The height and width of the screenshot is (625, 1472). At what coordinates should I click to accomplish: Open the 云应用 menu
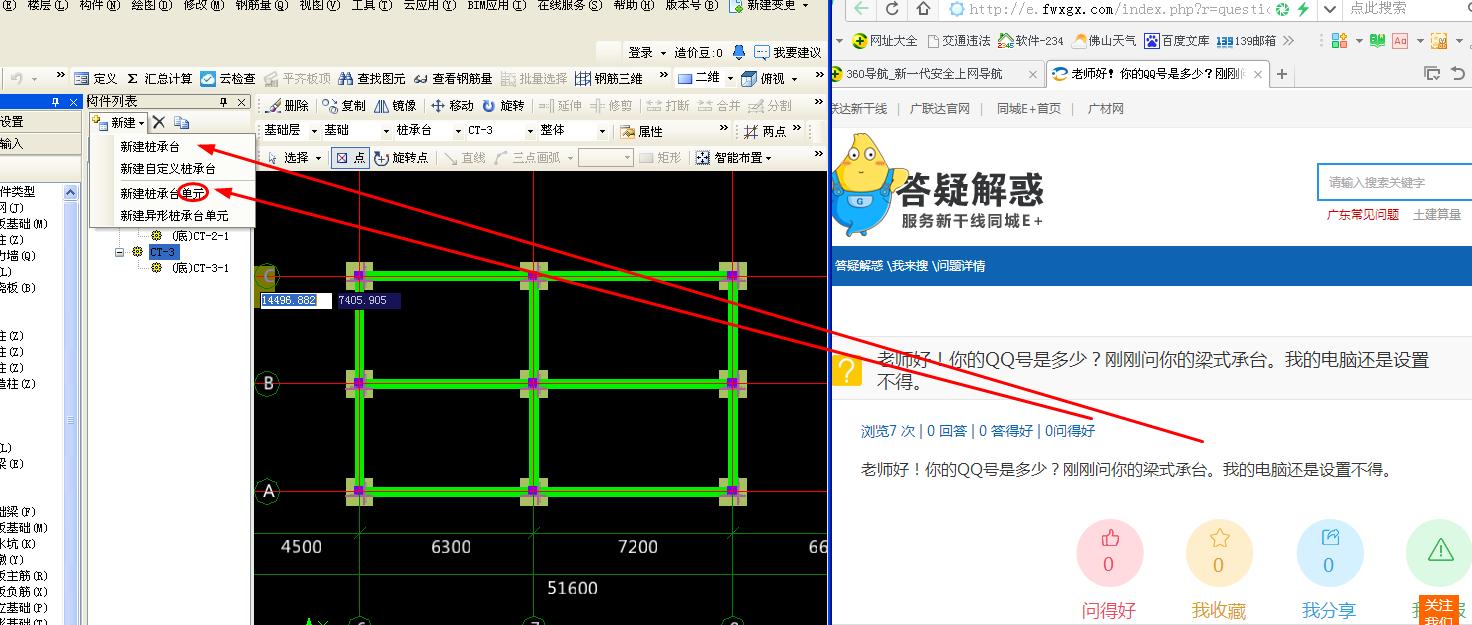tap(429, 5)
